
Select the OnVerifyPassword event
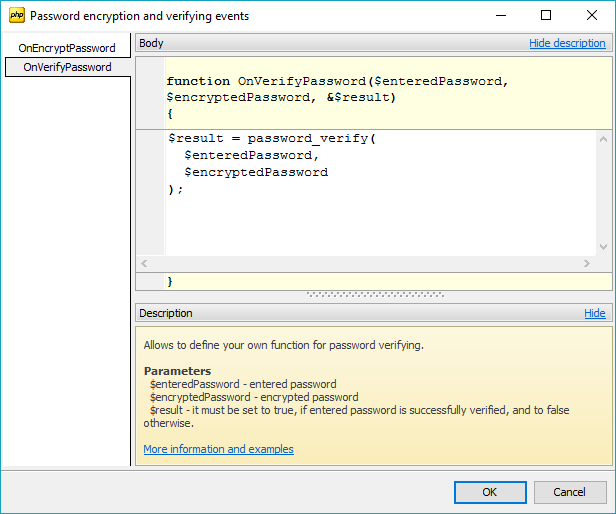67,67
